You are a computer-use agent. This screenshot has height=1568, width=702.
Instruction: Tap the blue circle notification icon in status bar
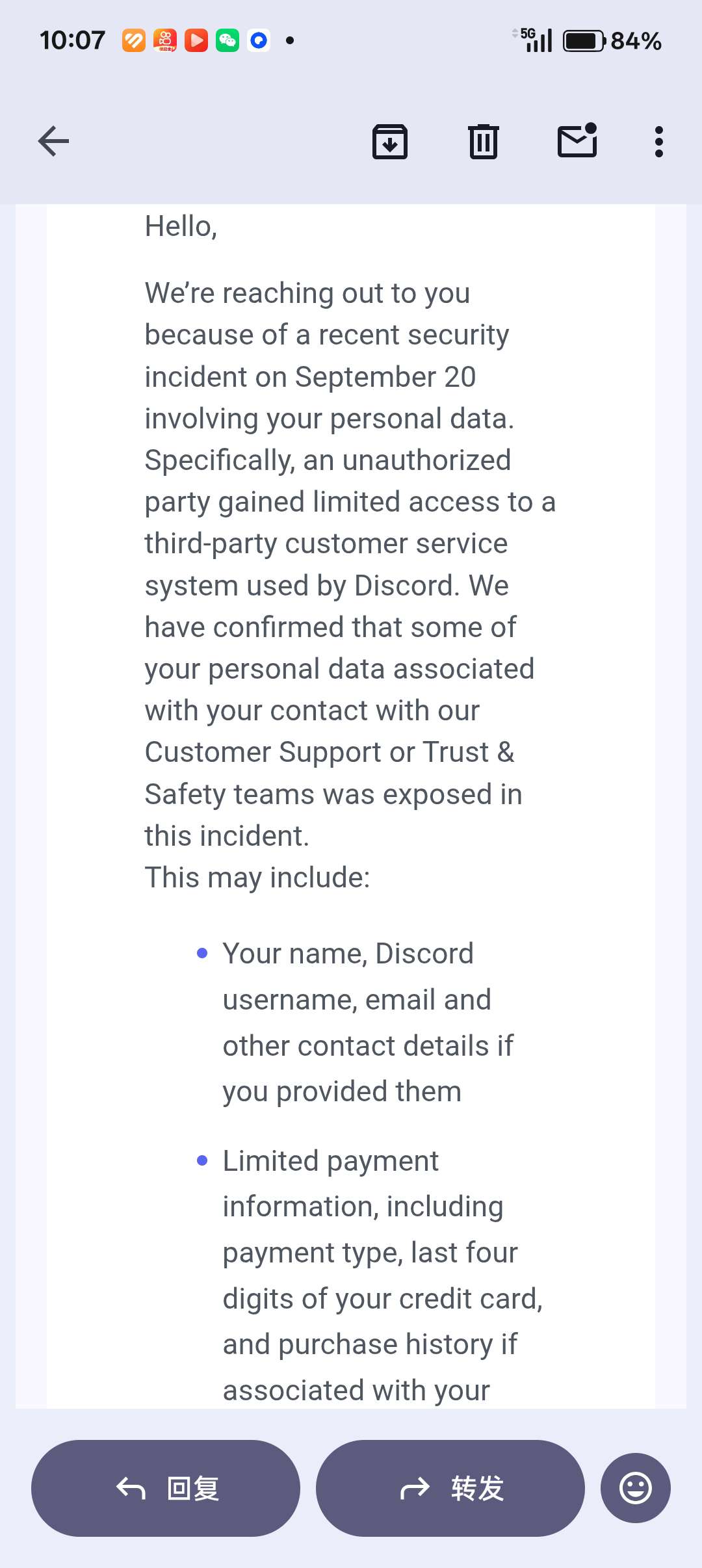259,40
